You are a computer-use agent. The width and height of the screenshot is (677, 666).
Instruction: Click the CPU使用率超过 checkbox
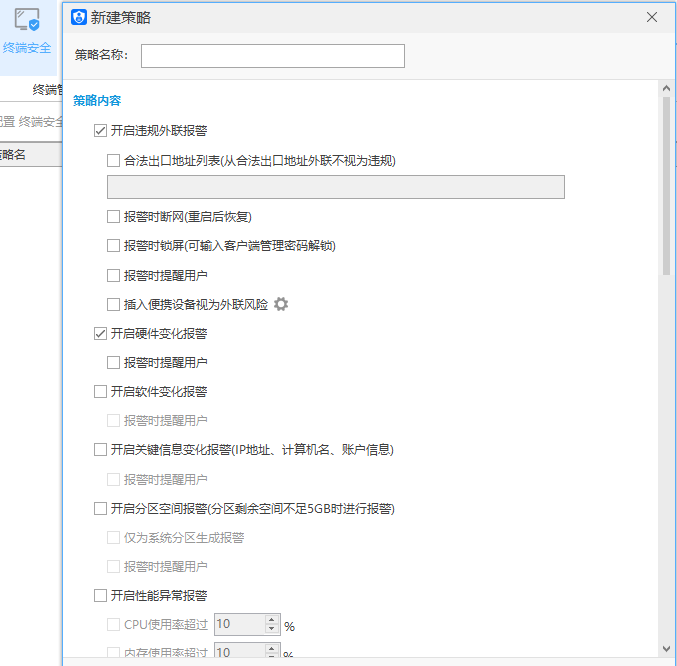coord(114,624)
